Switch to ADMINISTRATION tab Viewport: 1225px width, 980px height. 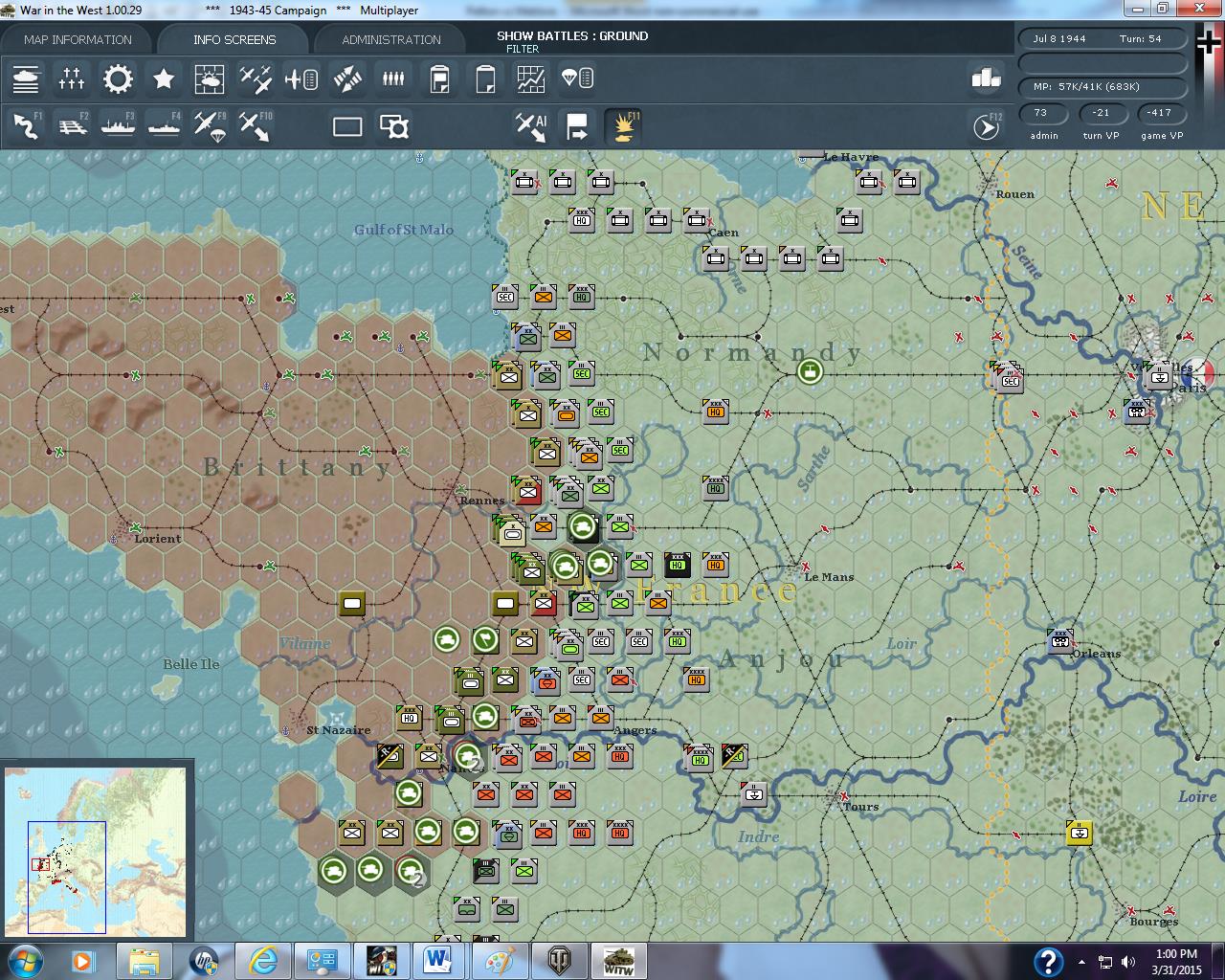point(391,39)
